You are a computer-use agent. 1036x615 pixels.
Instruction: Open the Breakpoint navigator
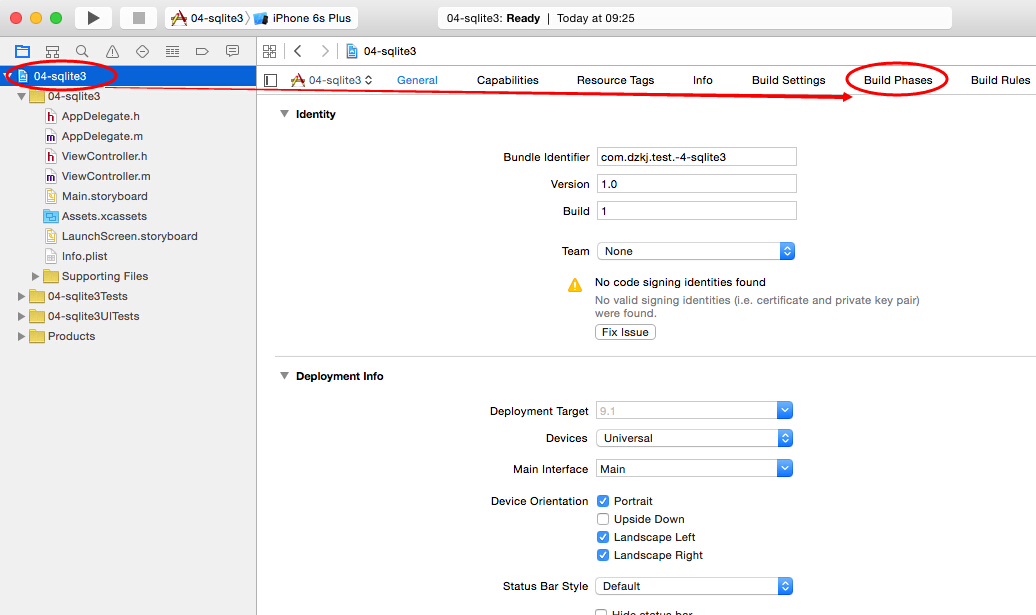tap(202, 51)
